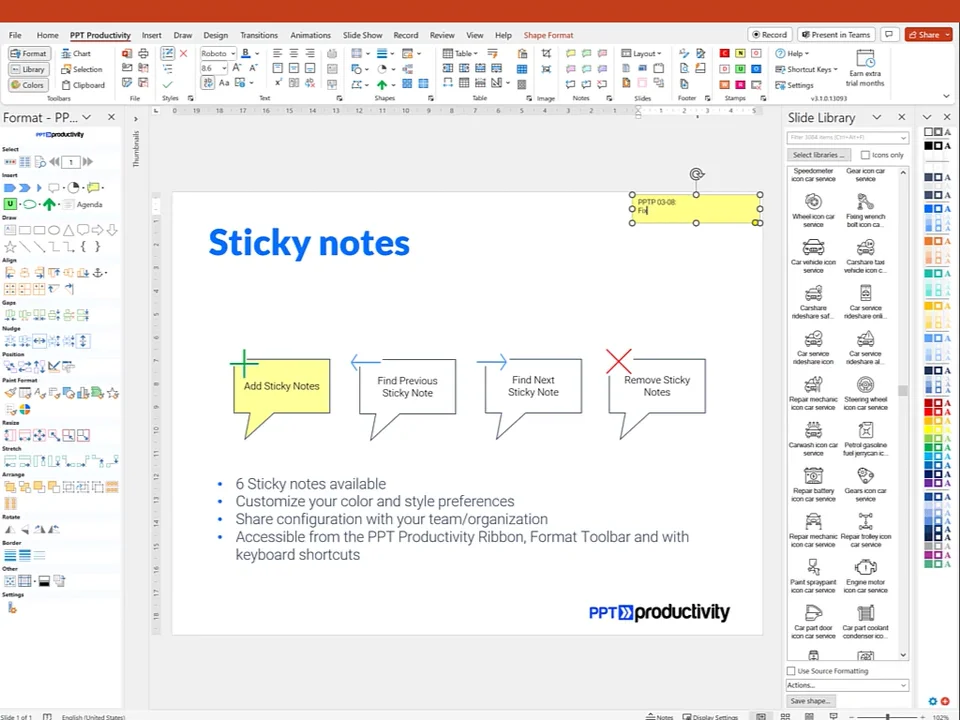Open the Help dropdown
Image resolution: width=960 pixels, height=720 pixels.
click(x=792, y=53)
